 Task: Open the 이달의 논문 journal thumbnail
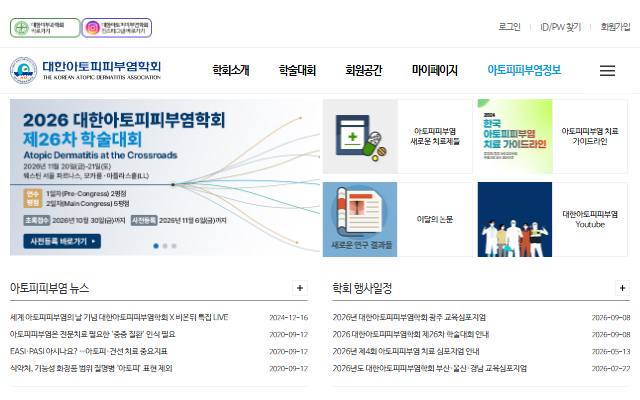click(x=360, y=220)
